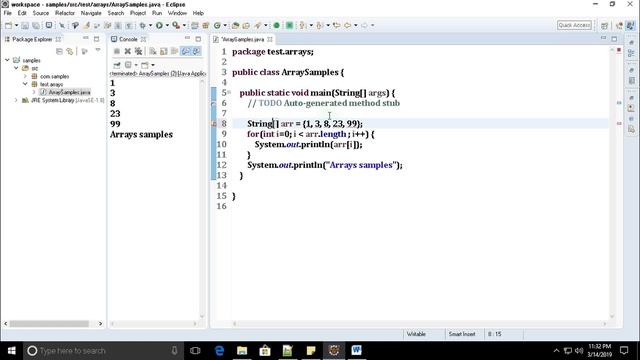Viewport: 640px width, 360px height.
Task: Open File Explorer from taskbar
Action: pyautogui.click(x=242, y=351)
